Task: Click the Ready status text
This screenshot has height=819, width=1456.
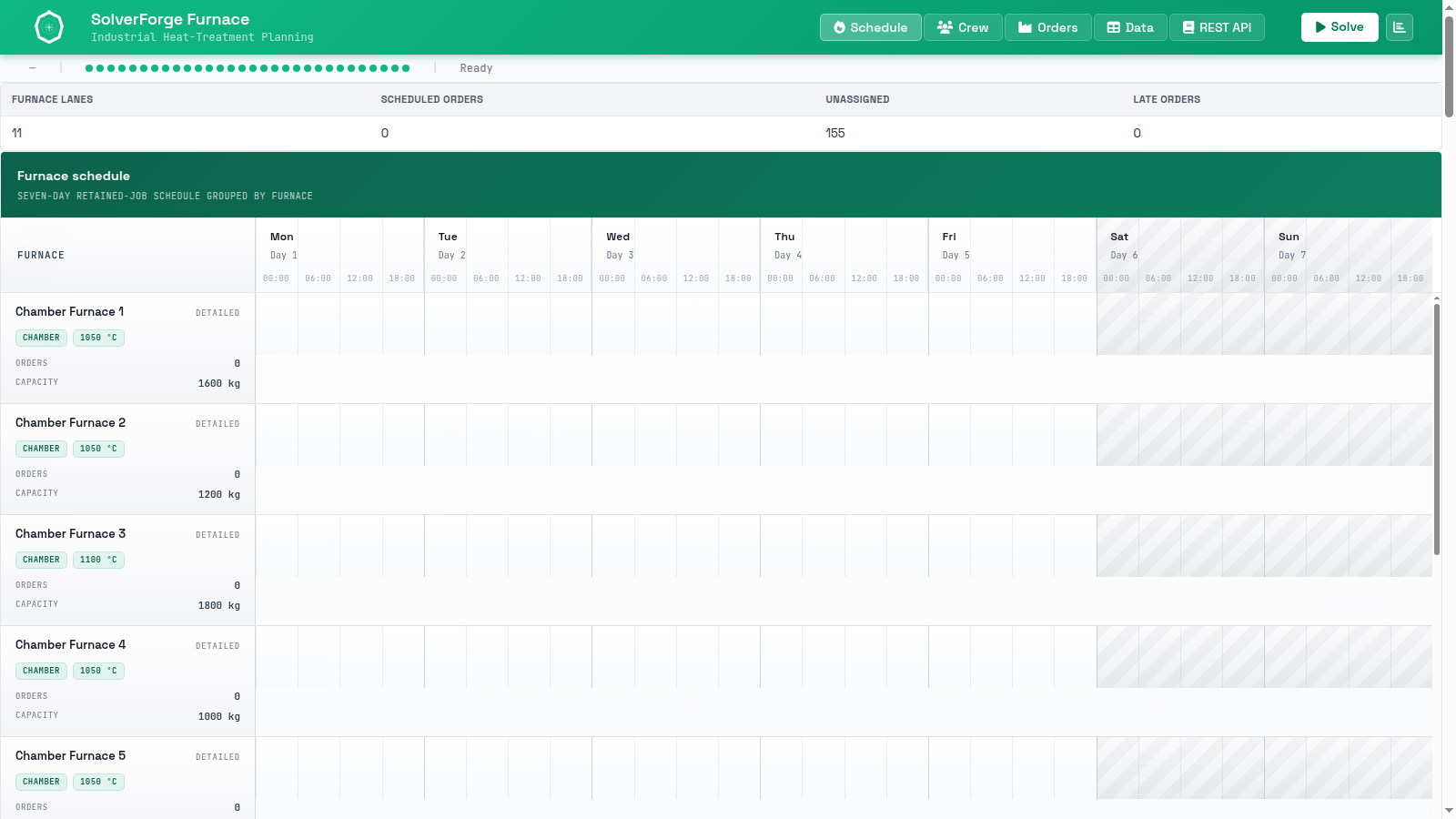Action: pos(476,68)
